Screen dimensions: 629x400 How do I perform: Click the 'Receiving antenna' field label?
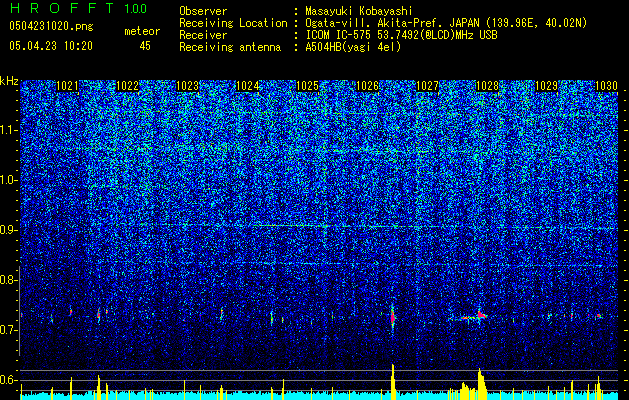pyautogui.click(x=230, y=47)
